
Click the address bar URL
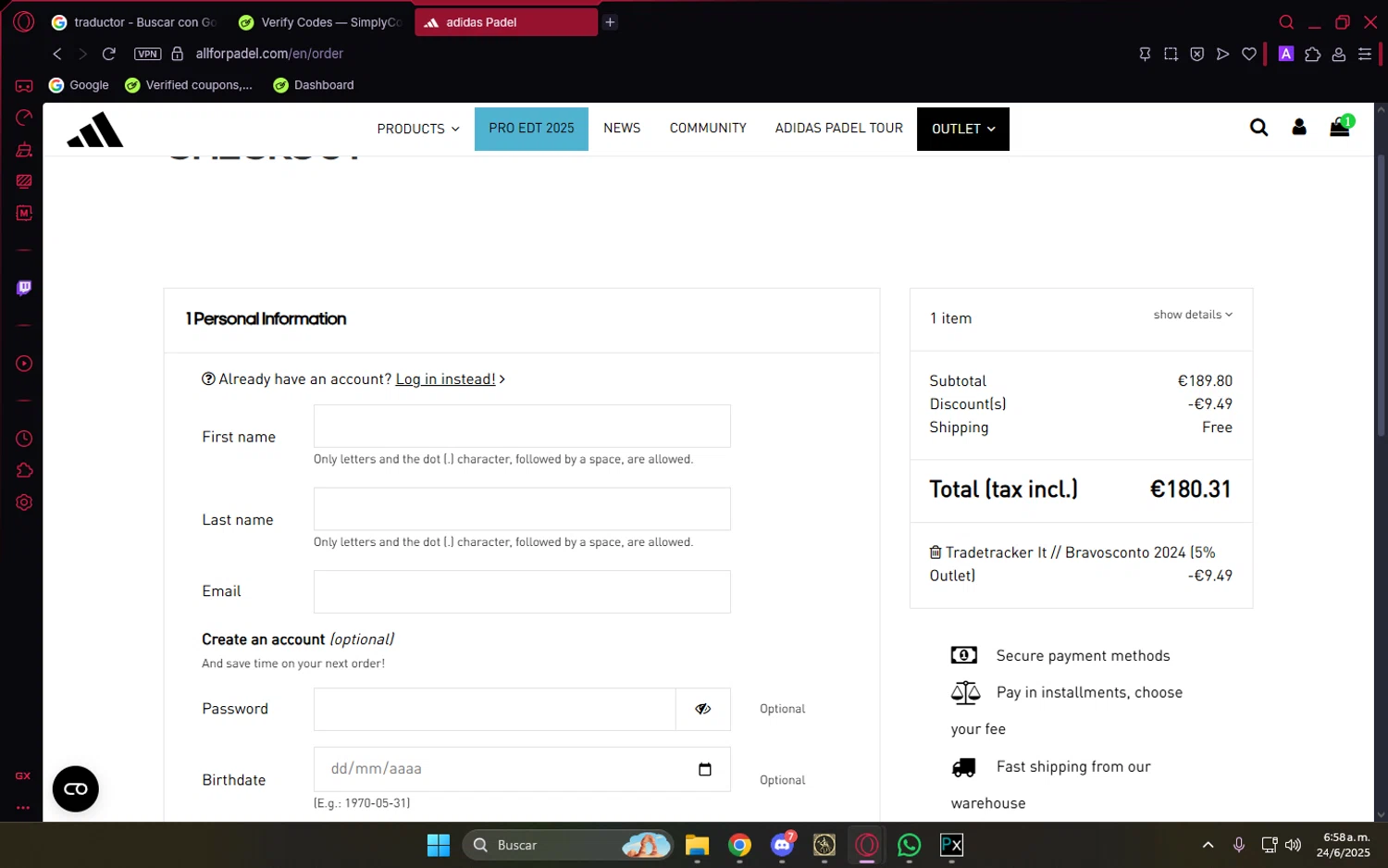(x=269, y=54)
